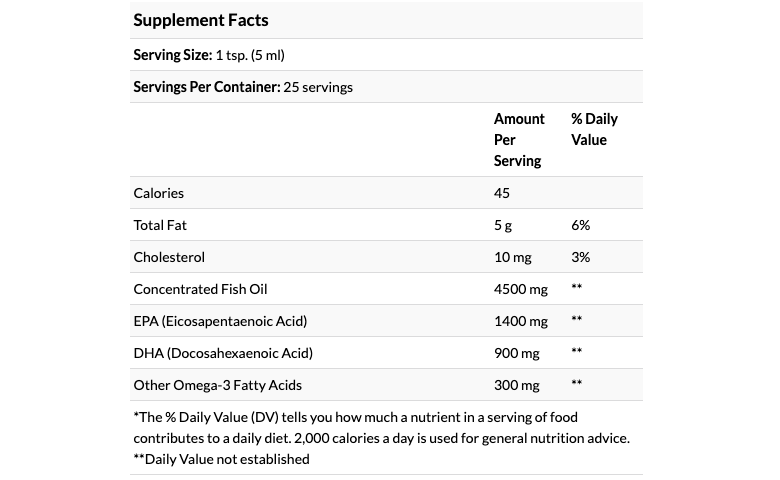780x480 pixels.
Task: Click the Amount Per Serving column header
Action: (x=519, y=139)
